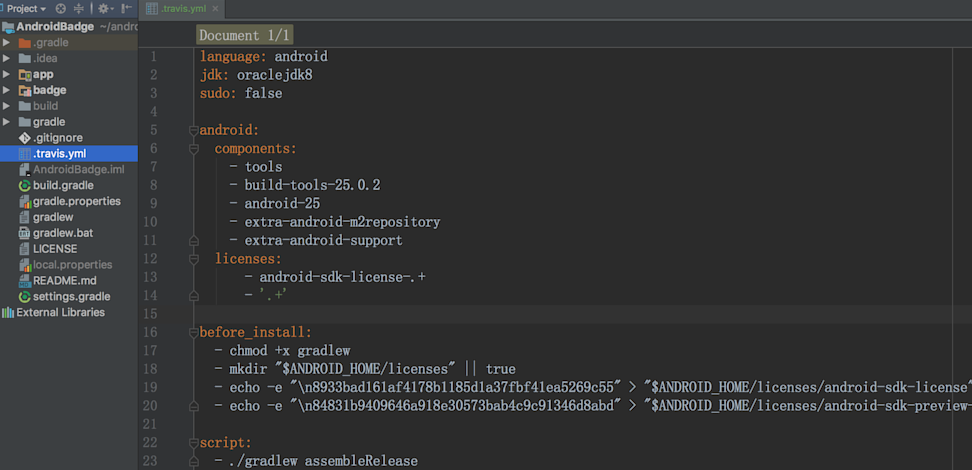Select External Libraries node
The height and width of the screenshot is (470, 972).
[x=60, y=313]
